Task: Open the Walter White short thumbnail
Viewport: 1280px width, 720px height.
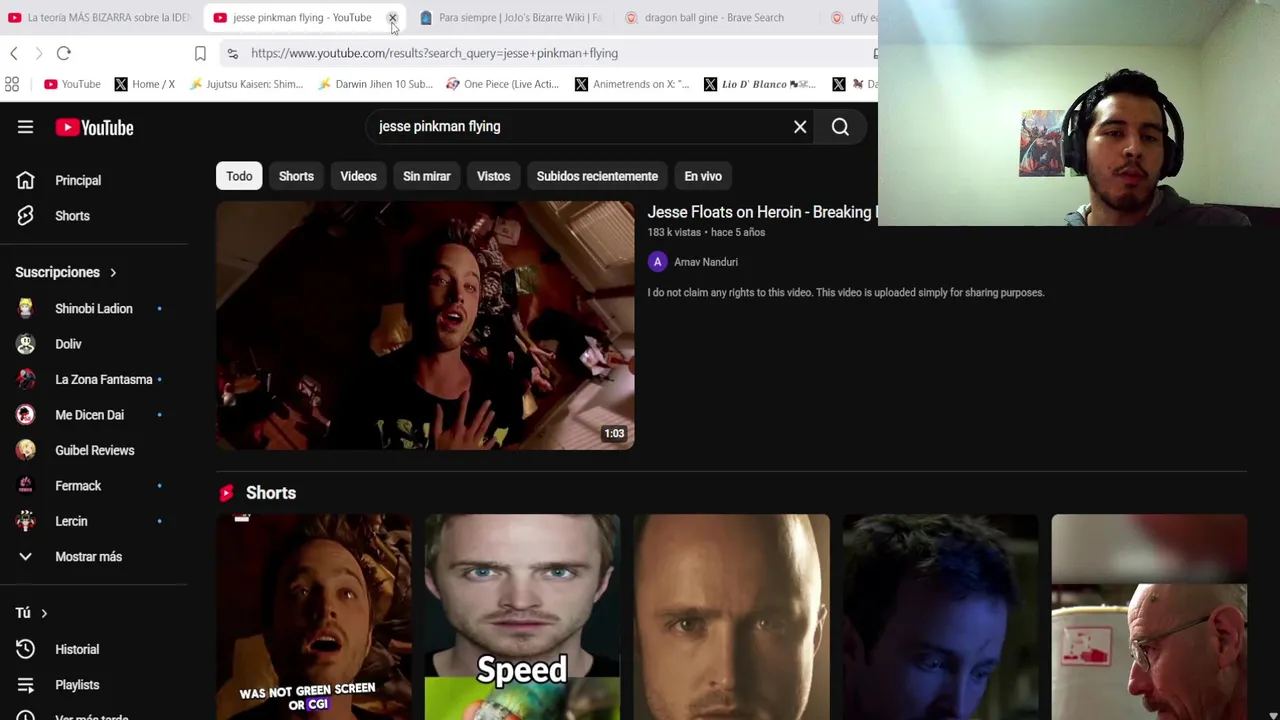Action: [x=1149, y=617]
